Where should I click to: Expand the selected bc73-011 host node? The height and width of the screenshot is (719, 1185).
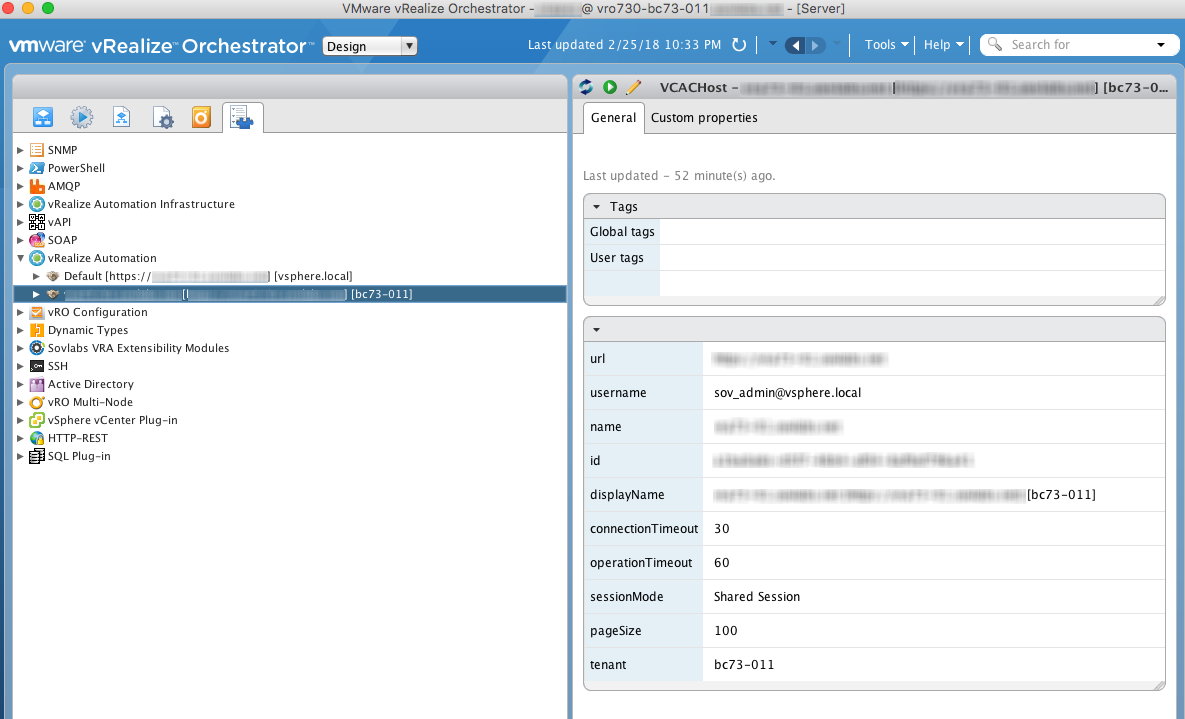pyautogui.click(x=36, y=294)
